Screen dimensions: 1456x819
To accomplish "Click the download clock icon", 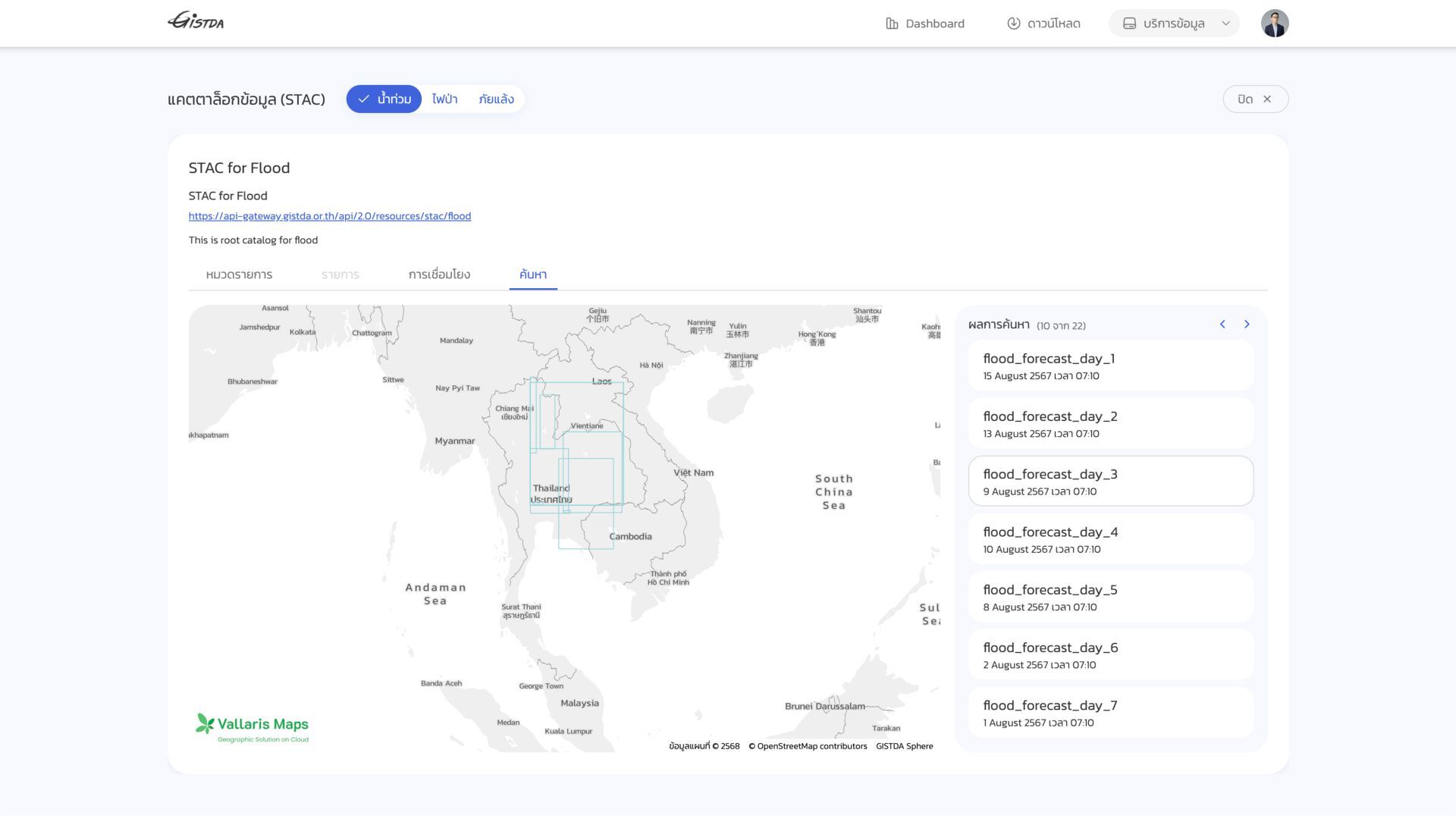I will coord(1013,24).
